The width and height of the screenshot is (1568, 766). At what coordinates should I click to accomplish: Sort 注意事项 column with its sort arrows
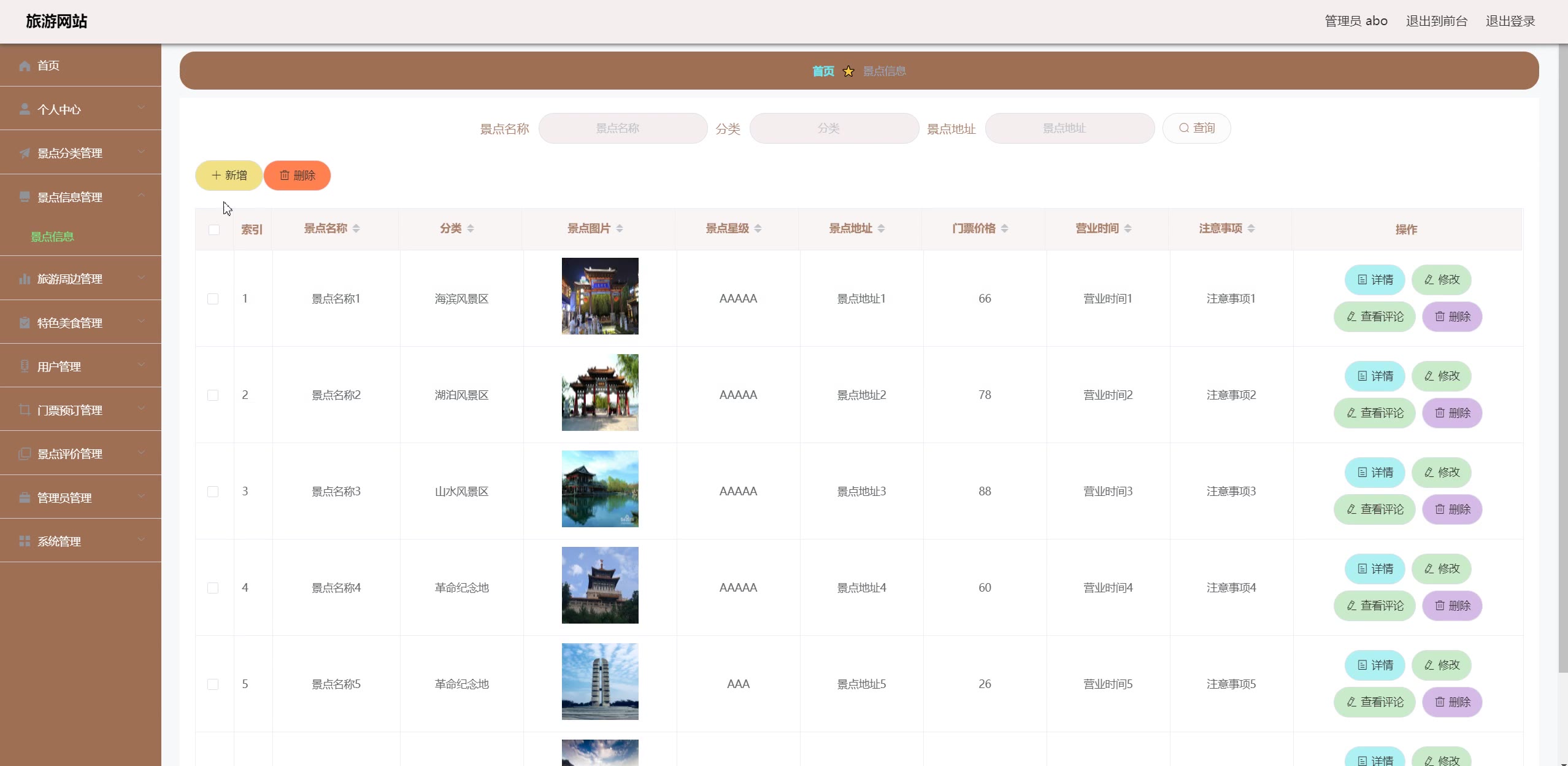[x=1251, y=228]
